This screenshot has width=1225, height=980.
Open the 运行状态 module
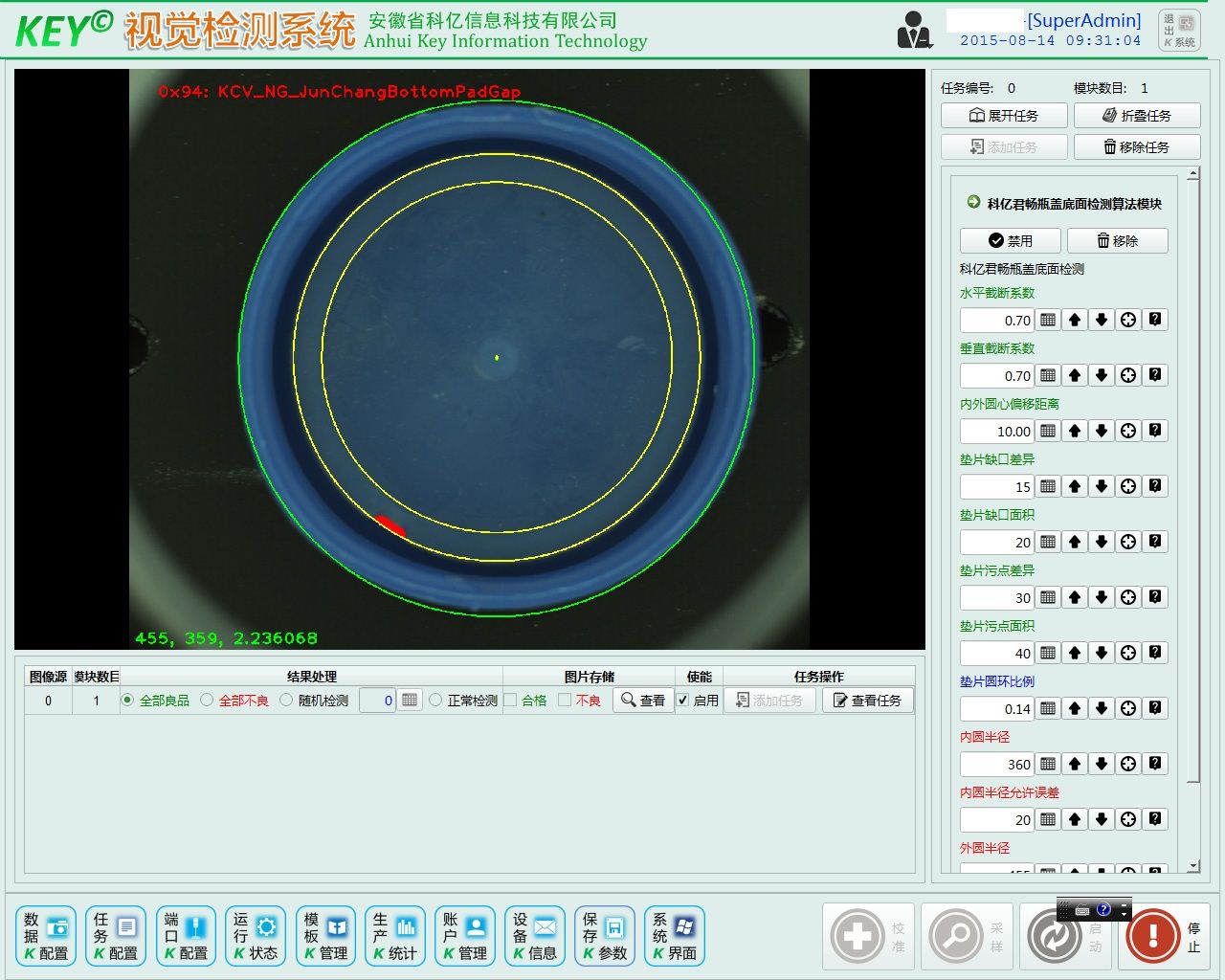tap(256, 936)
